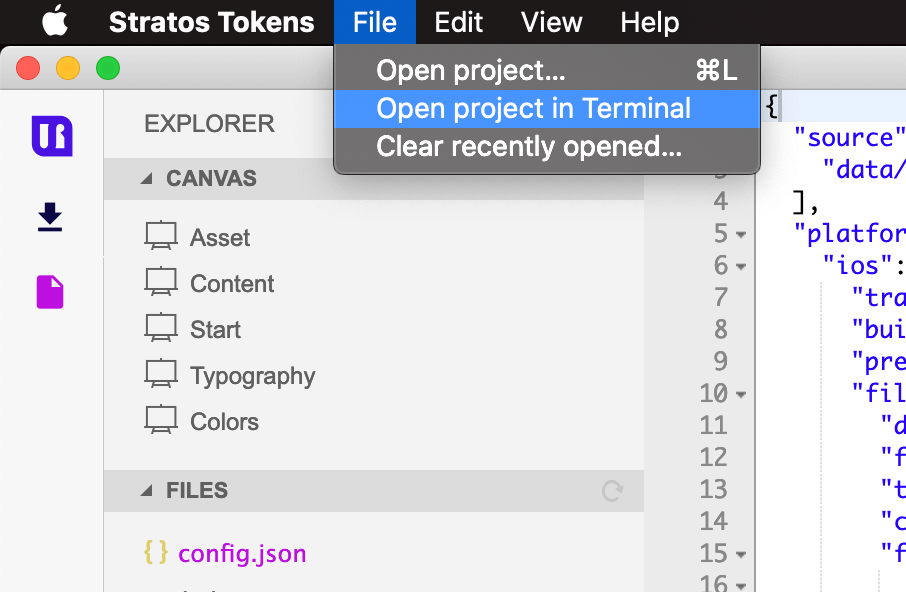The height and width of the screenshot is (592, 906).
Task: Open the Colors canvas
Action: [x=224, y=422]
